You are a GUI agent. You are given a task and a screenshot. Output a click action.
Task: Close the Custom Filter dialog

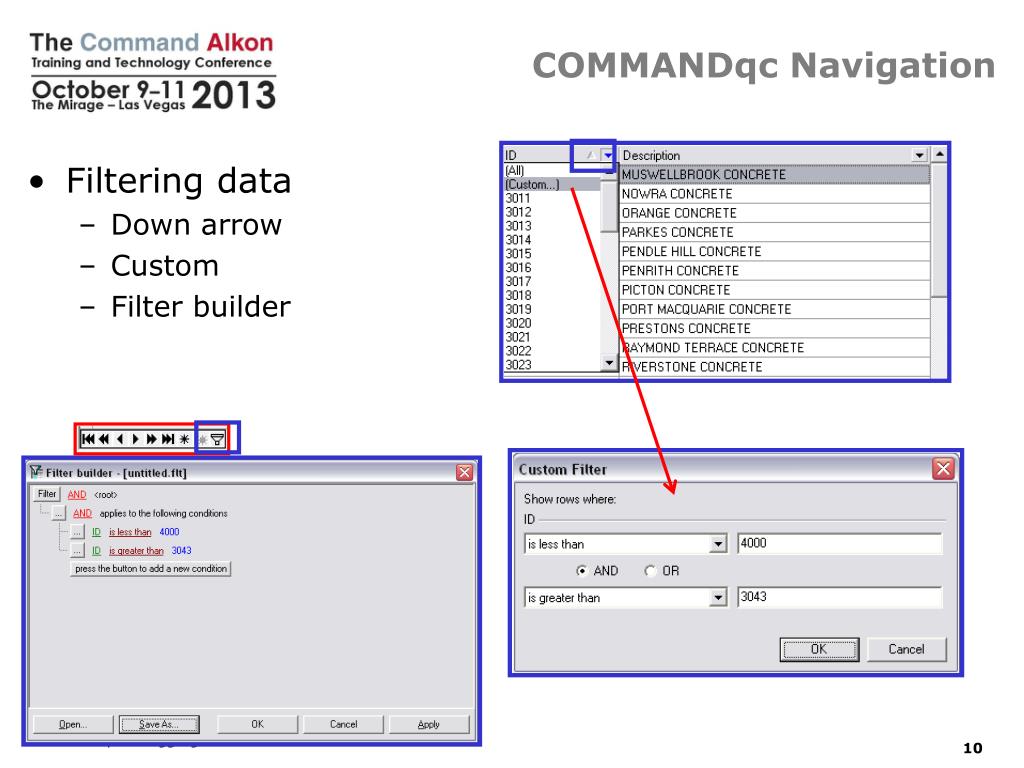[944, 468]
